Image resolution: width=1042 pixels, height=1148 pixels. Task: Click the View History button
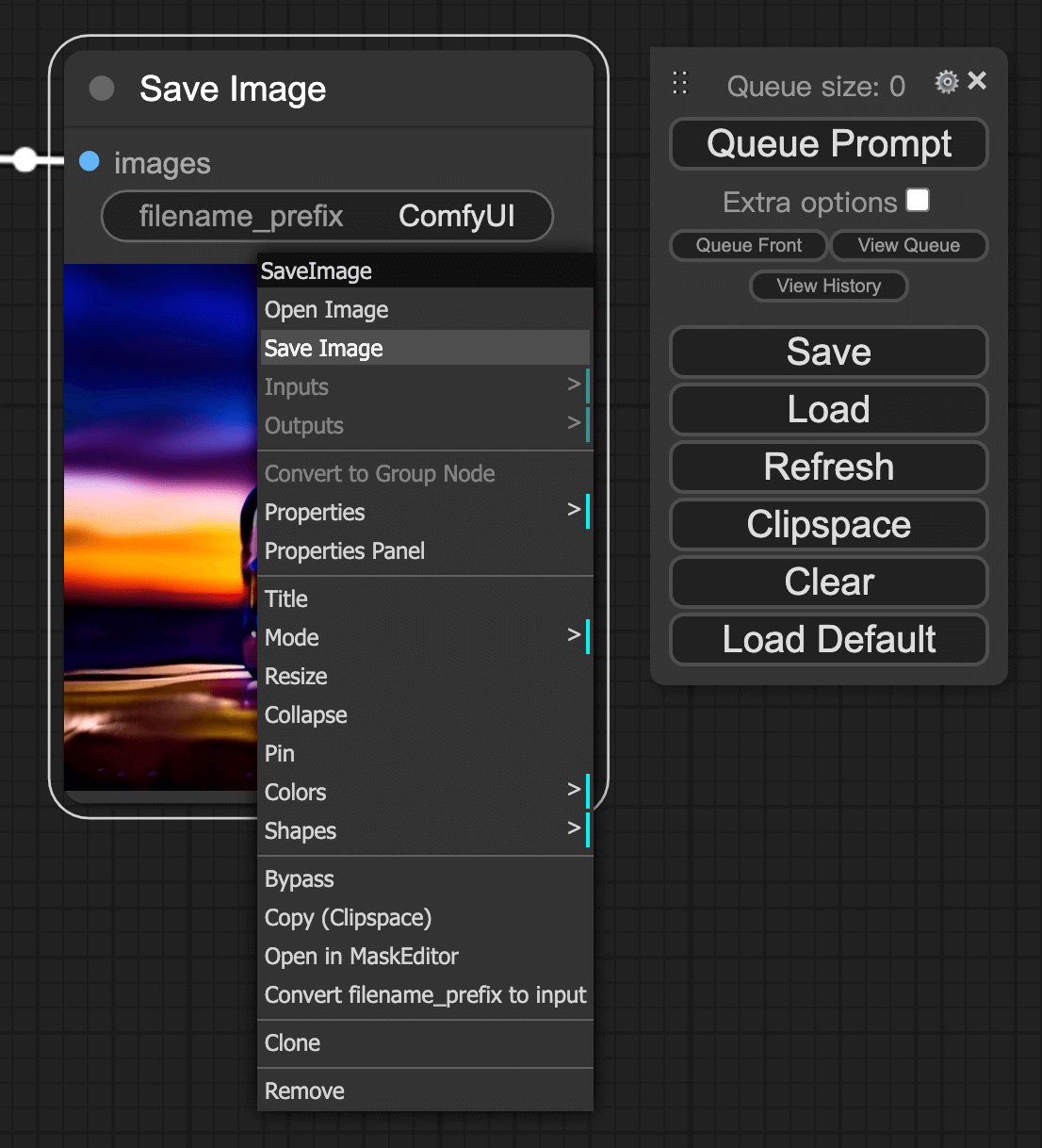[x=828, y=286]
